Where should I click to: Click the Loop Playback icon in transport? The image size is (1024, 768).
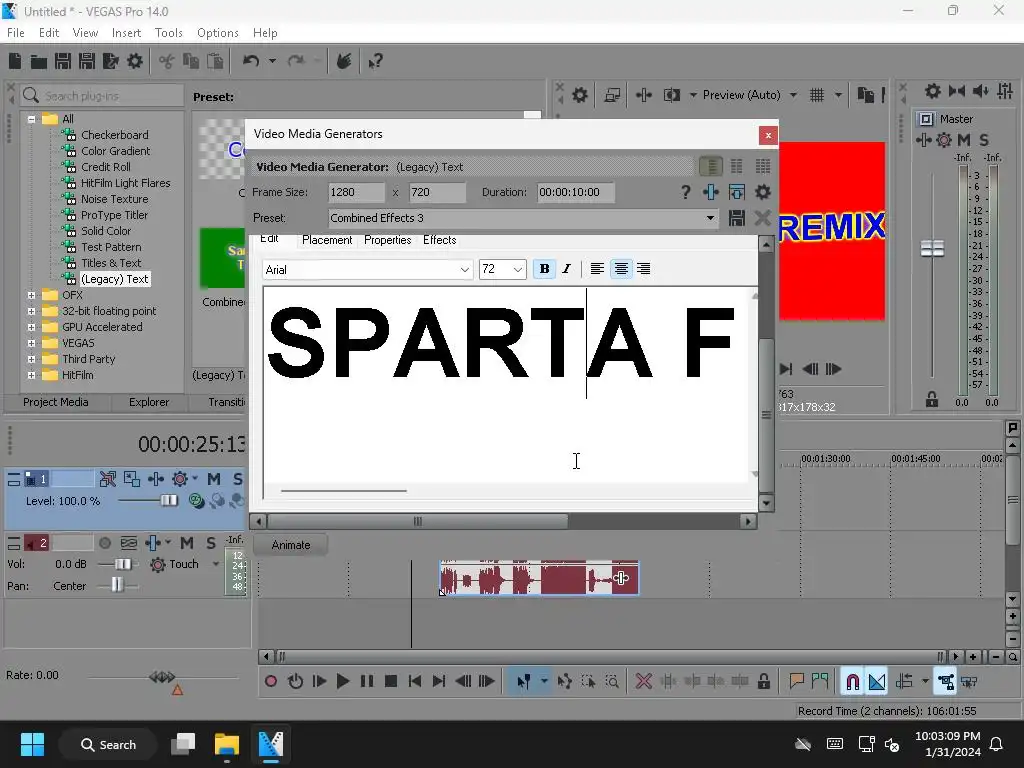[295, 681]
